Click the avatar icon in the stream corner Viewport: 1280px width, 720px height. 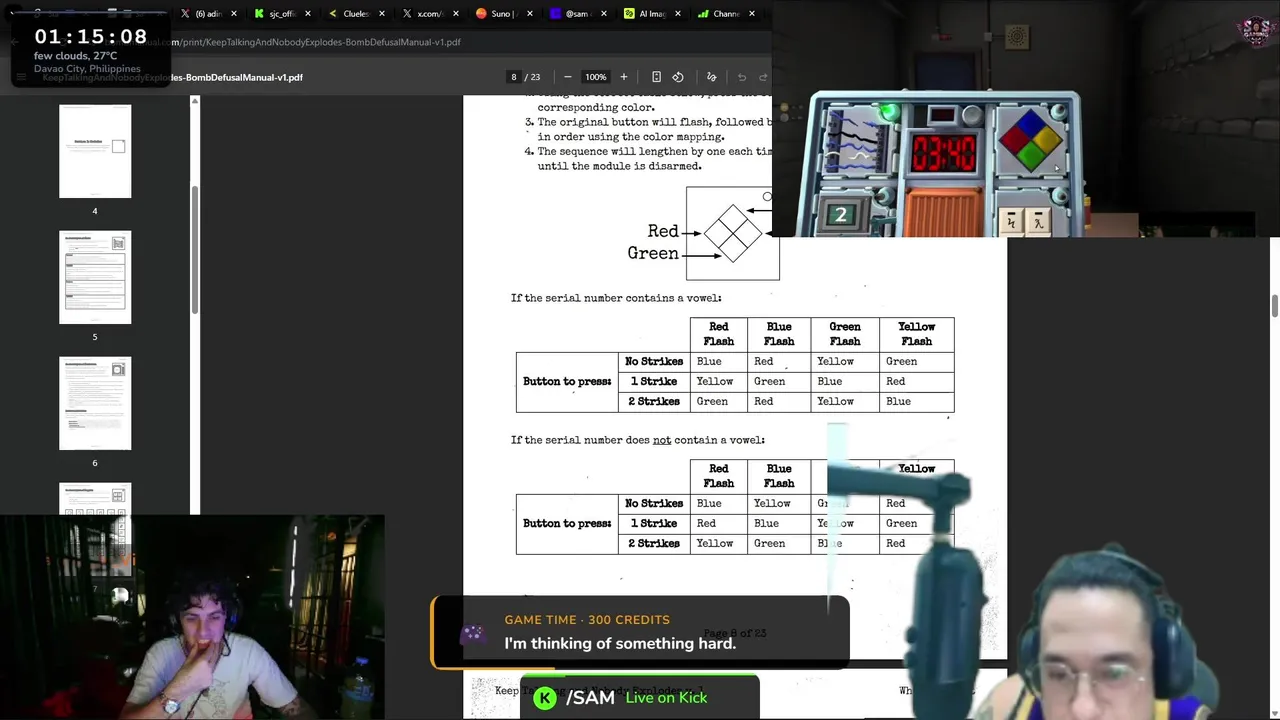click(1256, 30)
